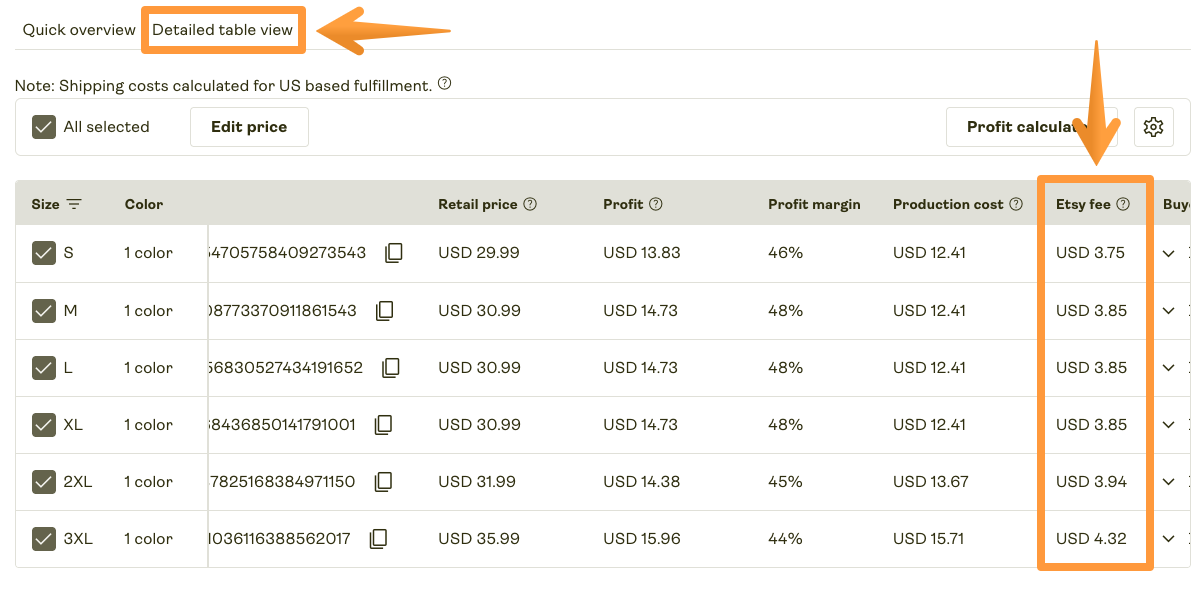Copy the SKU of size S row
Viewport: 1200px width, 591px height.
tap(392, 252)
